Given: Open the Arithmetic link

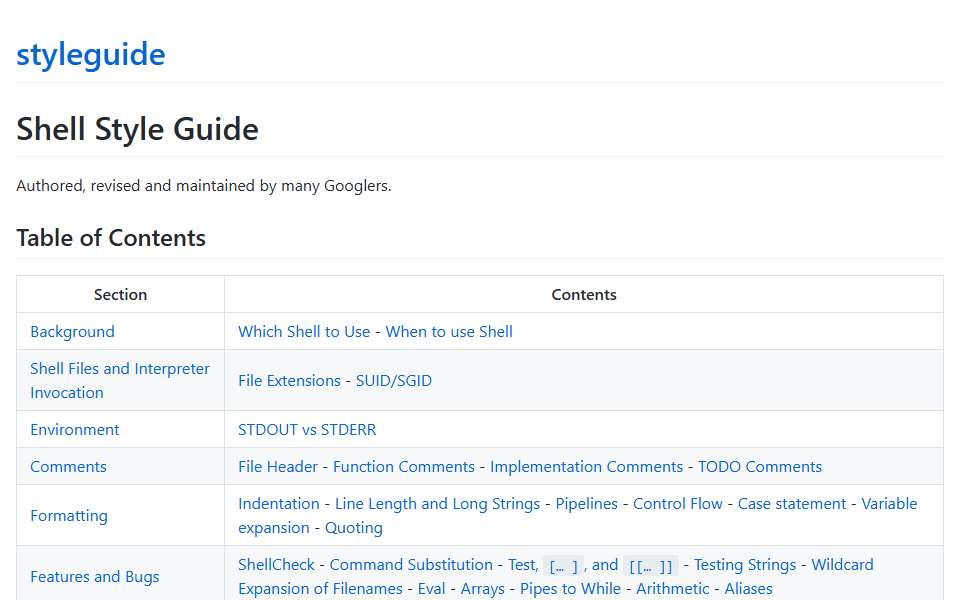Looking at the screenshot, I should 672,589.
